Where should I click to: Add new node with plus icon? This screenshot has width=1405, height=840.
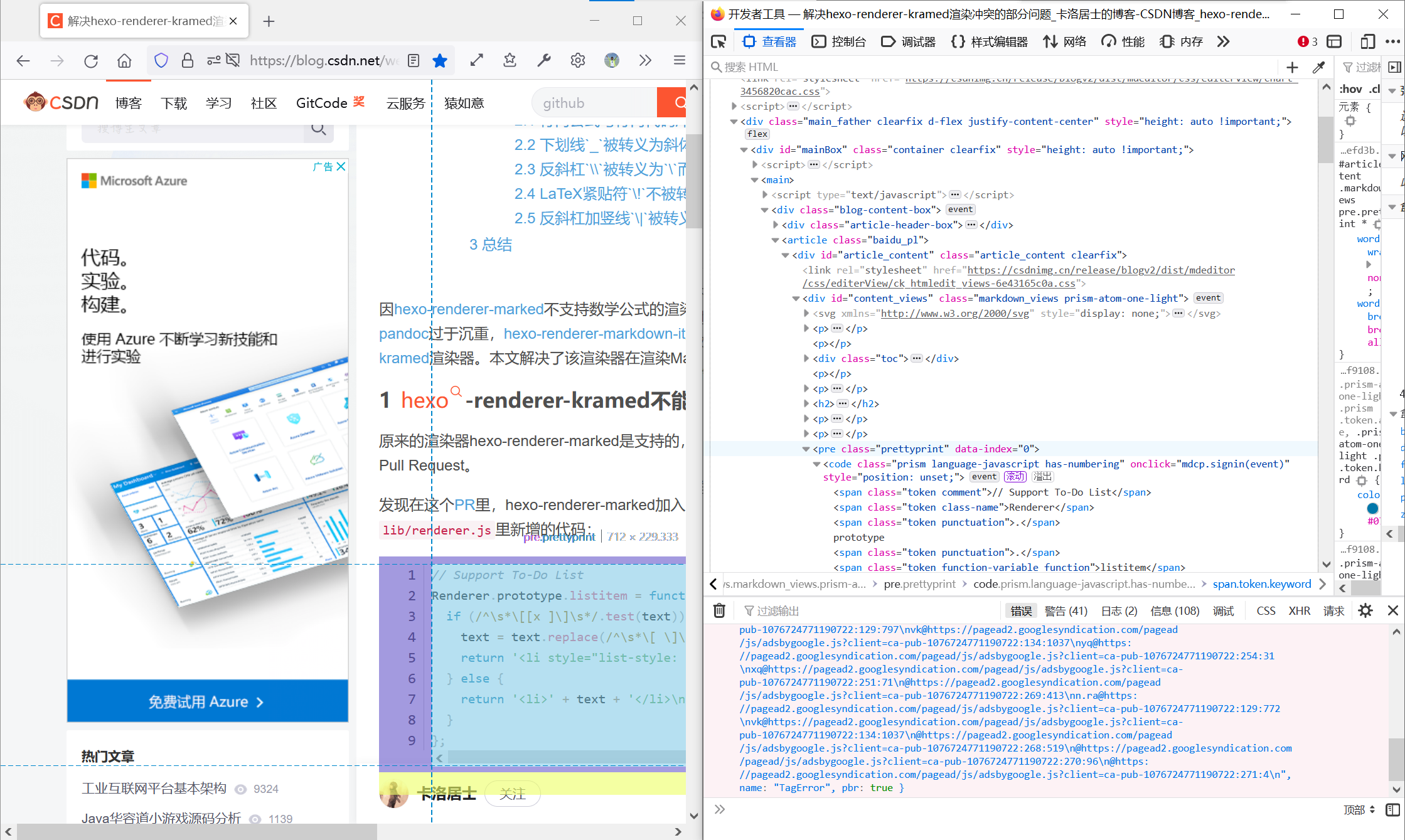click(x=1292, y=67)
